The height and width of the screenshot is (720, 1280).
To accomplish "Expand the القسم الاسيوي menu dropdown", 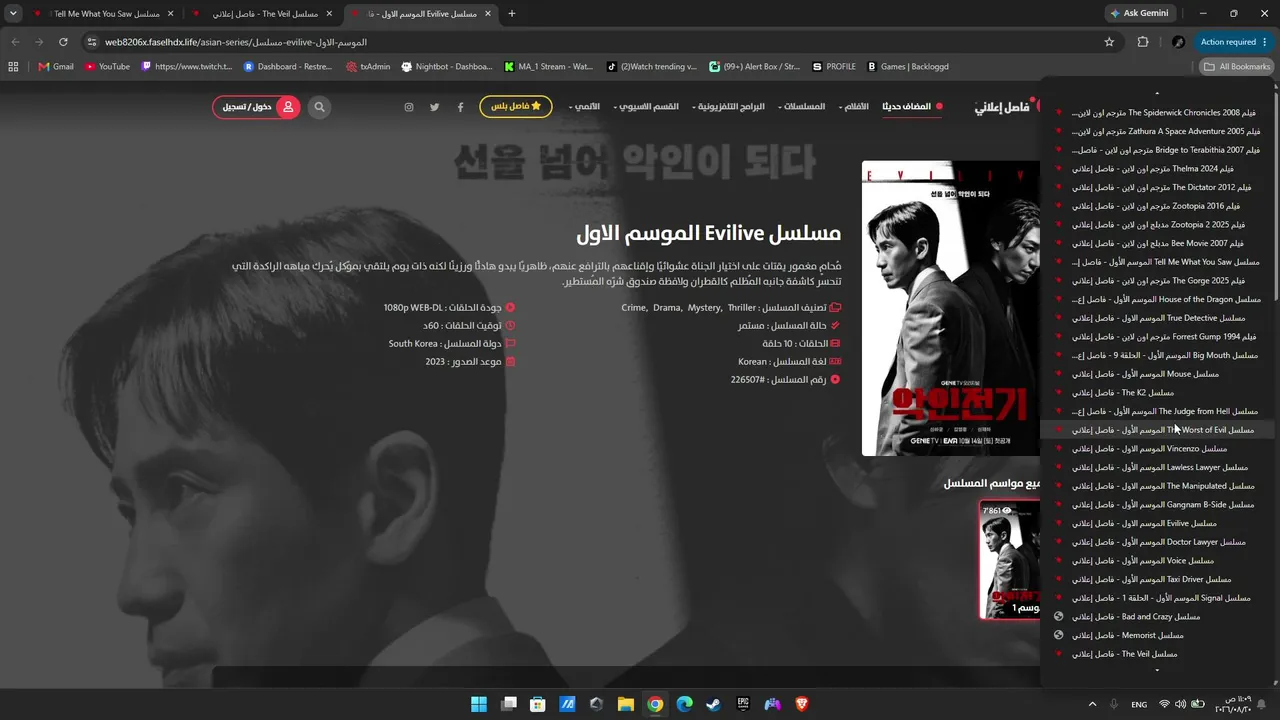I will (647, 107).
